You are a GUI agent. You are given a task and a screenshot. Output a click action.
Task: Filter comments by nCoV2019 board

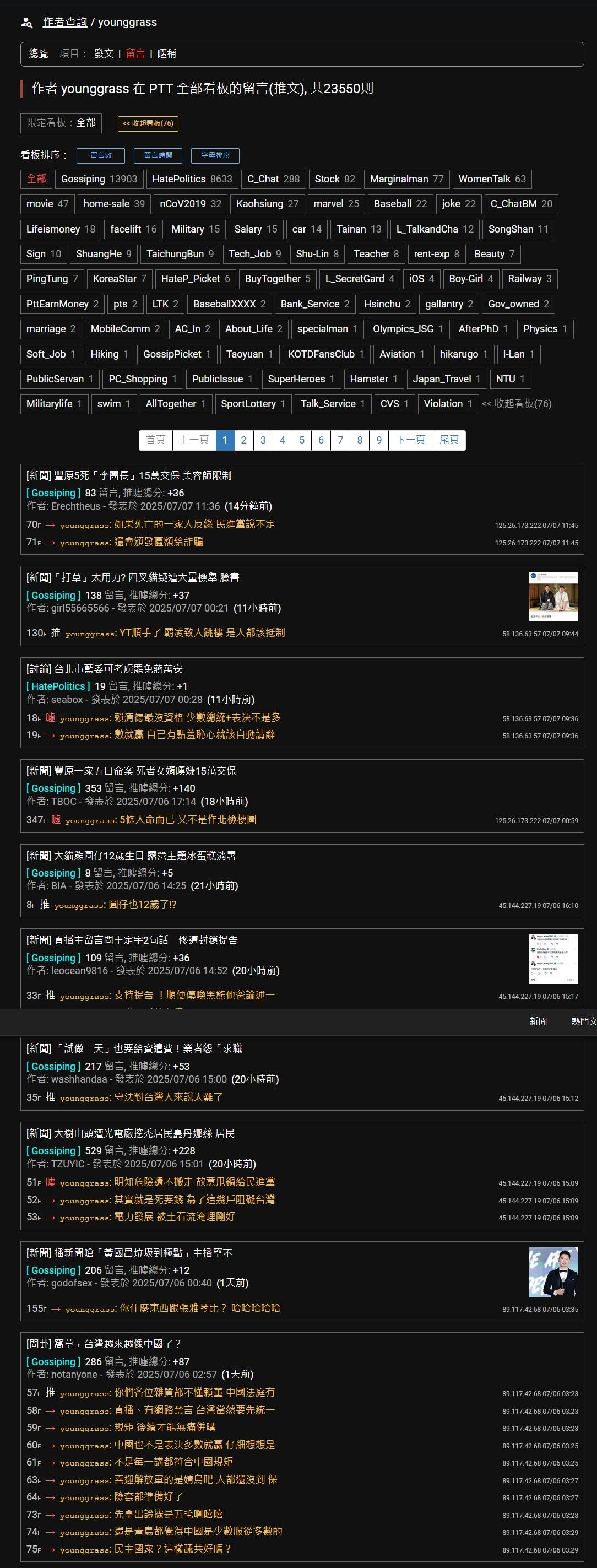tap(191, 204)
